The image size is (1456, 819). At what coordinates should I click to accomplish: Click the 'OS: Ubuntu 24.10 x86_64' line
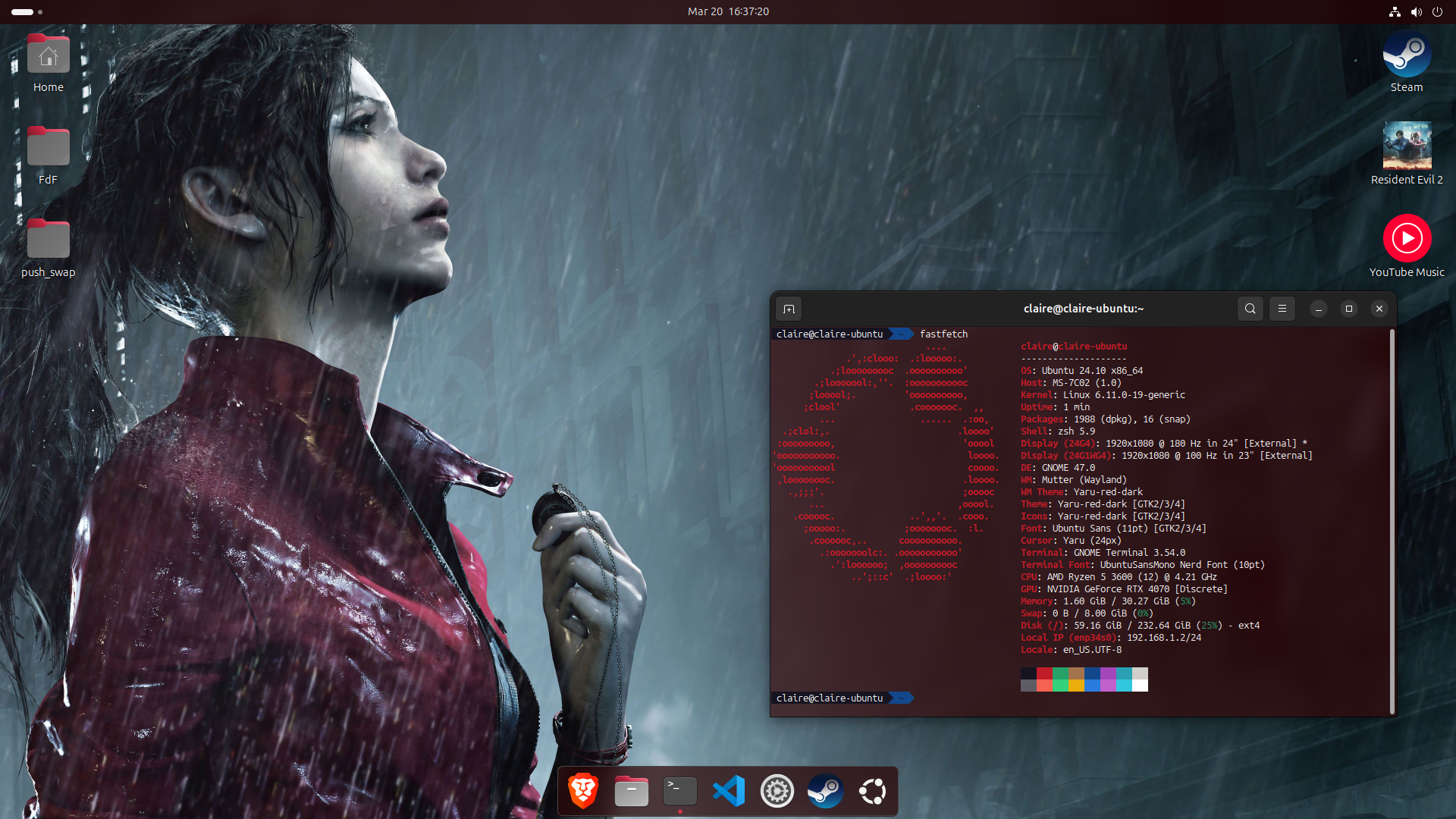[1081, 371]
